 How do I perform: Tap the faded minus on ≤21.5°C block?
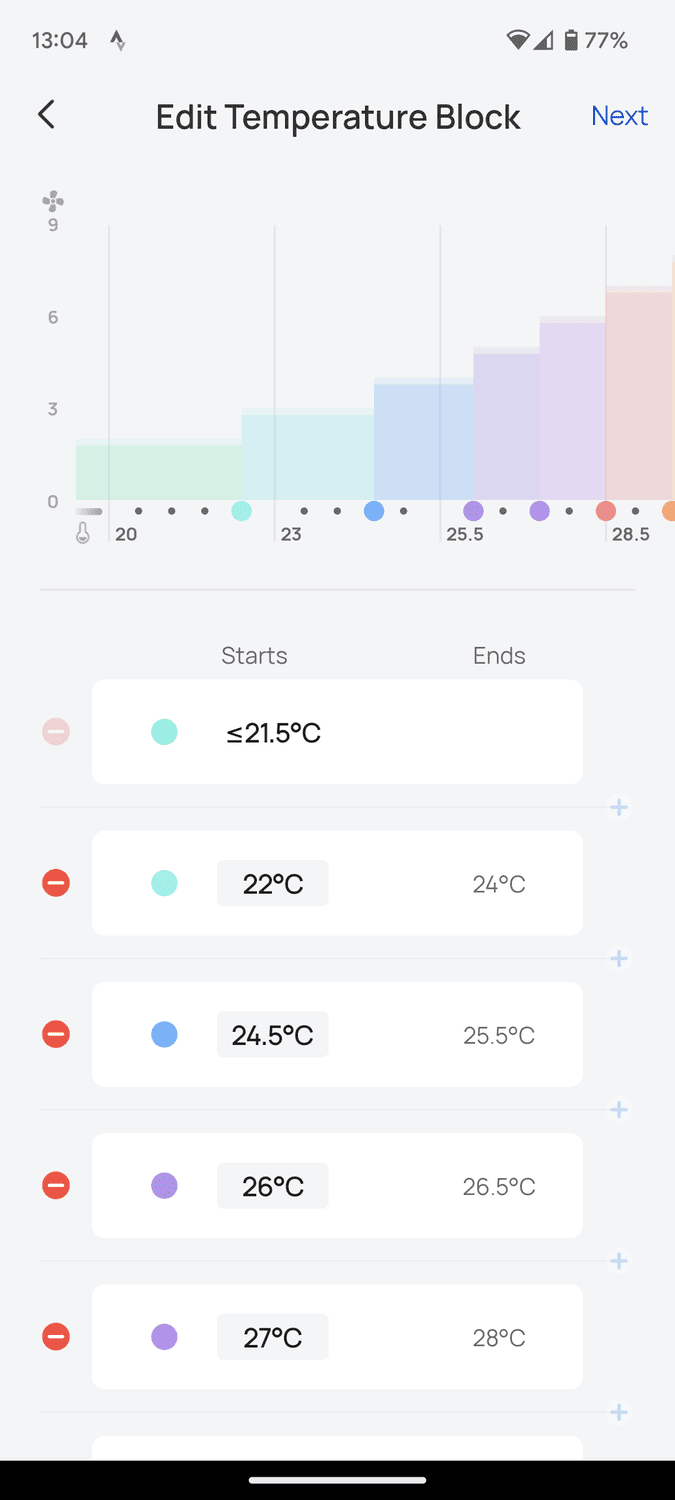[x=56, y=732]
